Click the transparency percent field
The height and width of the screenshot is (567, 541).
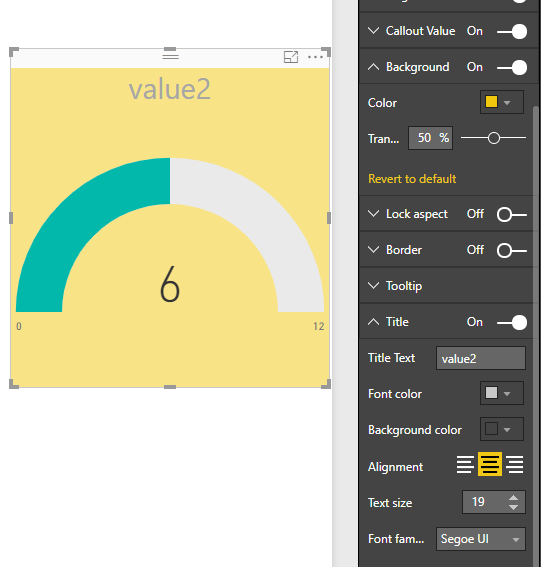pos(430,138)
